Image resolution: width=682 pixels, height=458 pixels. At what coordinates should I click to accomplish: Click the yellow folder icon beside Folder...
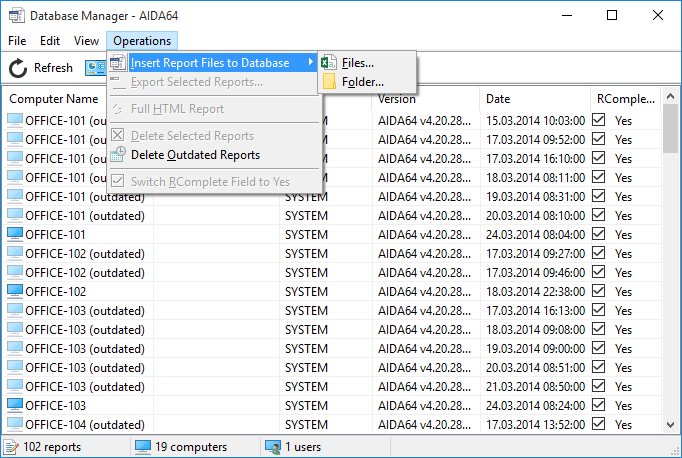329,82
